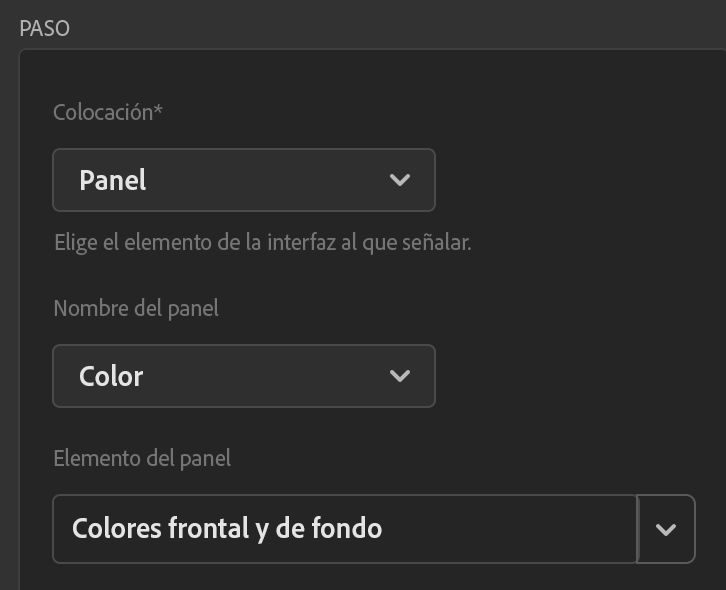Click the Elemento del panel label
This screenshot has height=590, width=726.
(142, 458)
